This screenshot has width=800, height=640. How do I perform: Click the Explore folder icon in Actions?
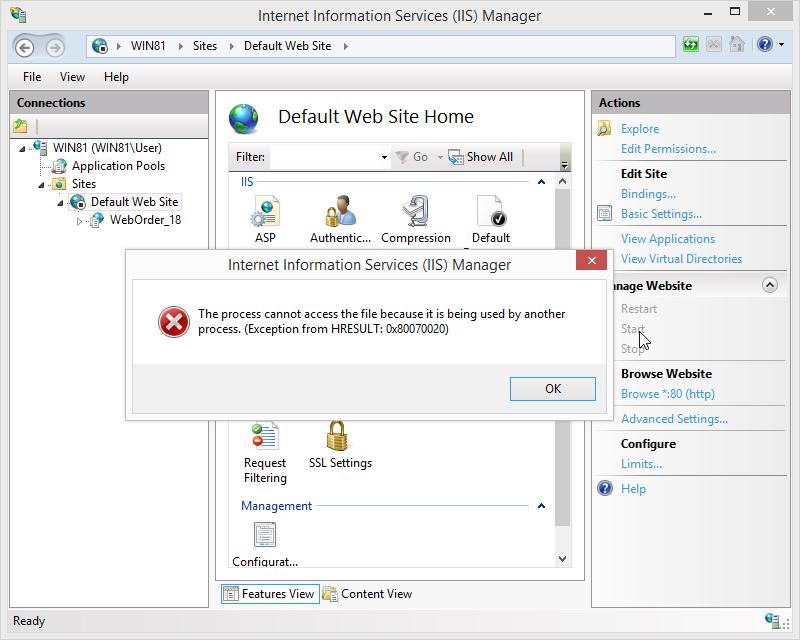(x=605, y=129)
